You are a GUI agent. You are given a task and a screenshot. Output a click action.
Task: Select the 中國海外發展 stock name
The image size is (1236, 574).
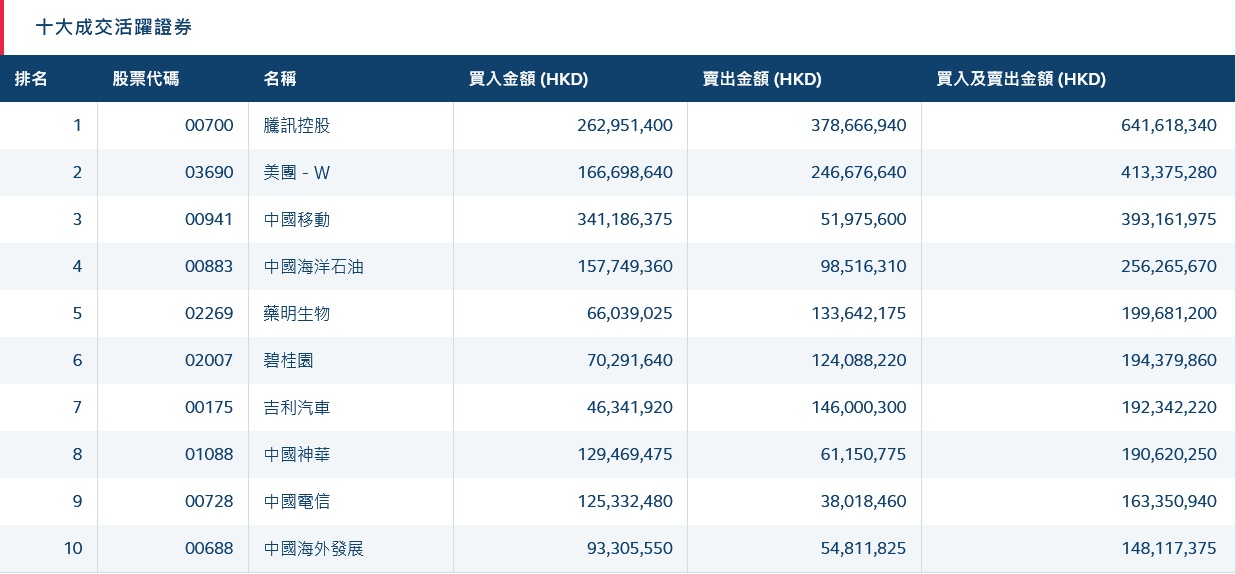click(314, 548)
